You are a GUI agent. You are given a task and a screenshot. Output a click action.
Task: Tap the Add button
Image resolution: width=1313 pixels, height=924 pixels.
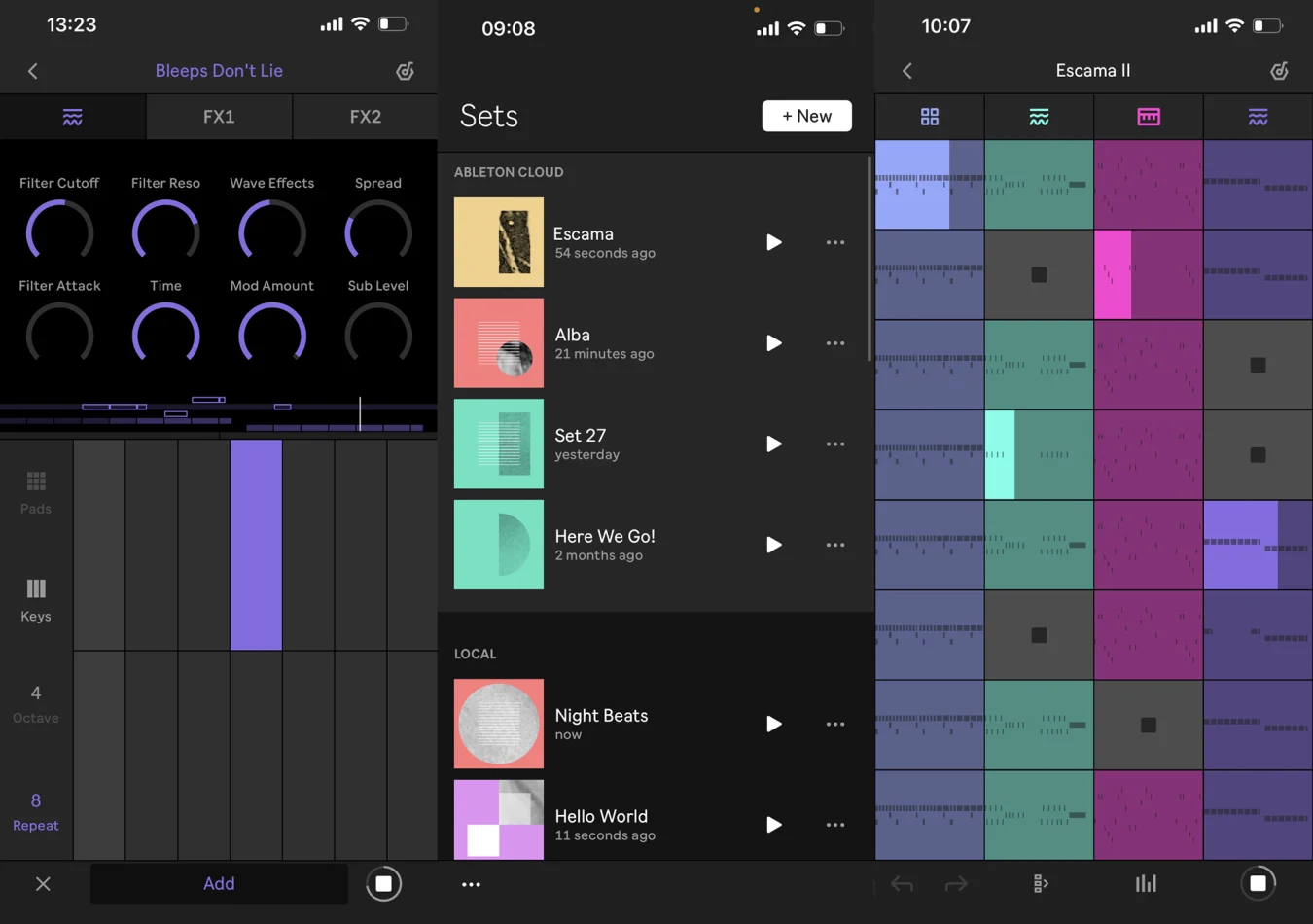tap(219, 883)
